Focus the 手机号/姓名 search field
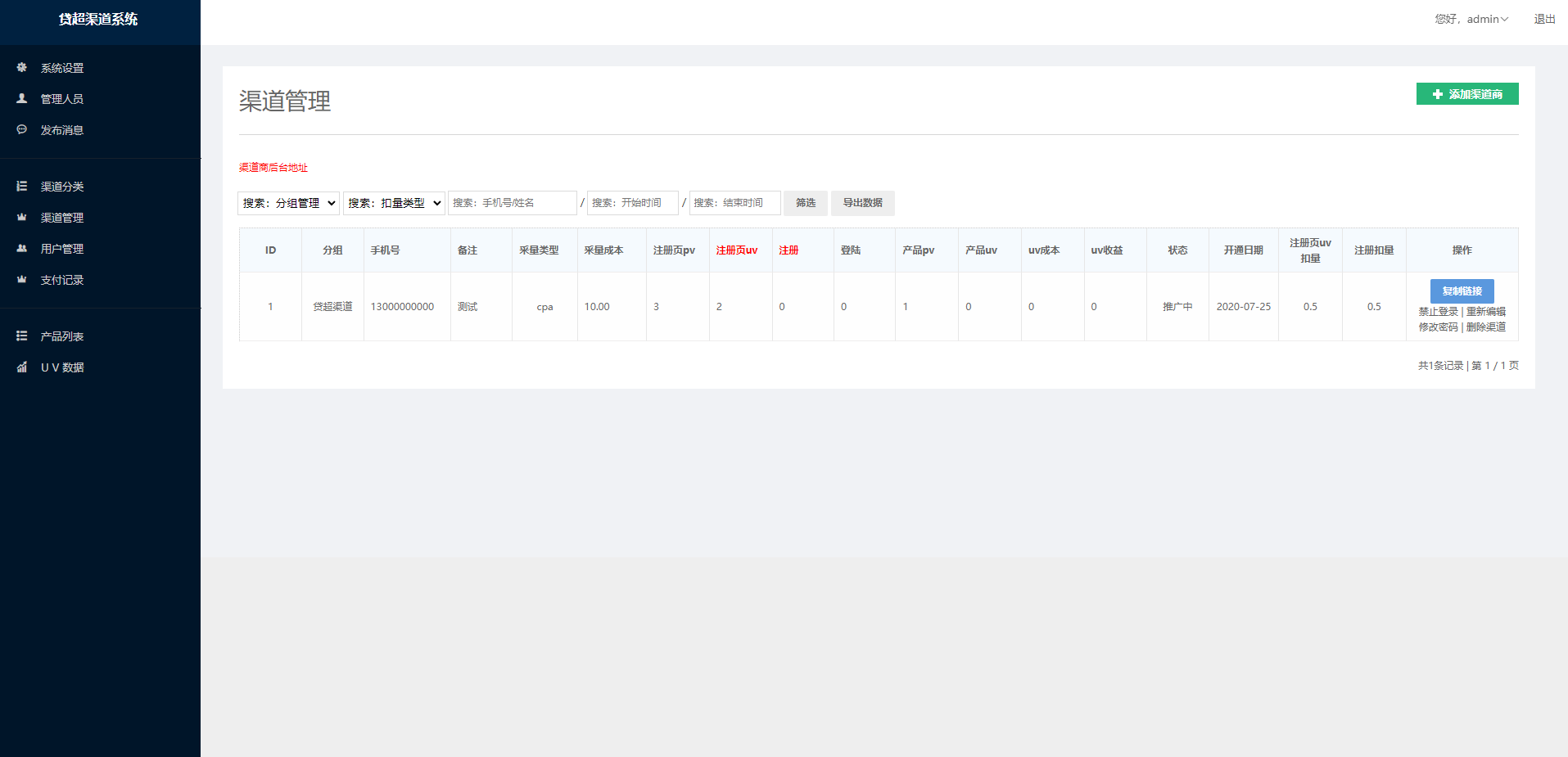Screen dimensions: 1568x757 click(x=513, y=203)
